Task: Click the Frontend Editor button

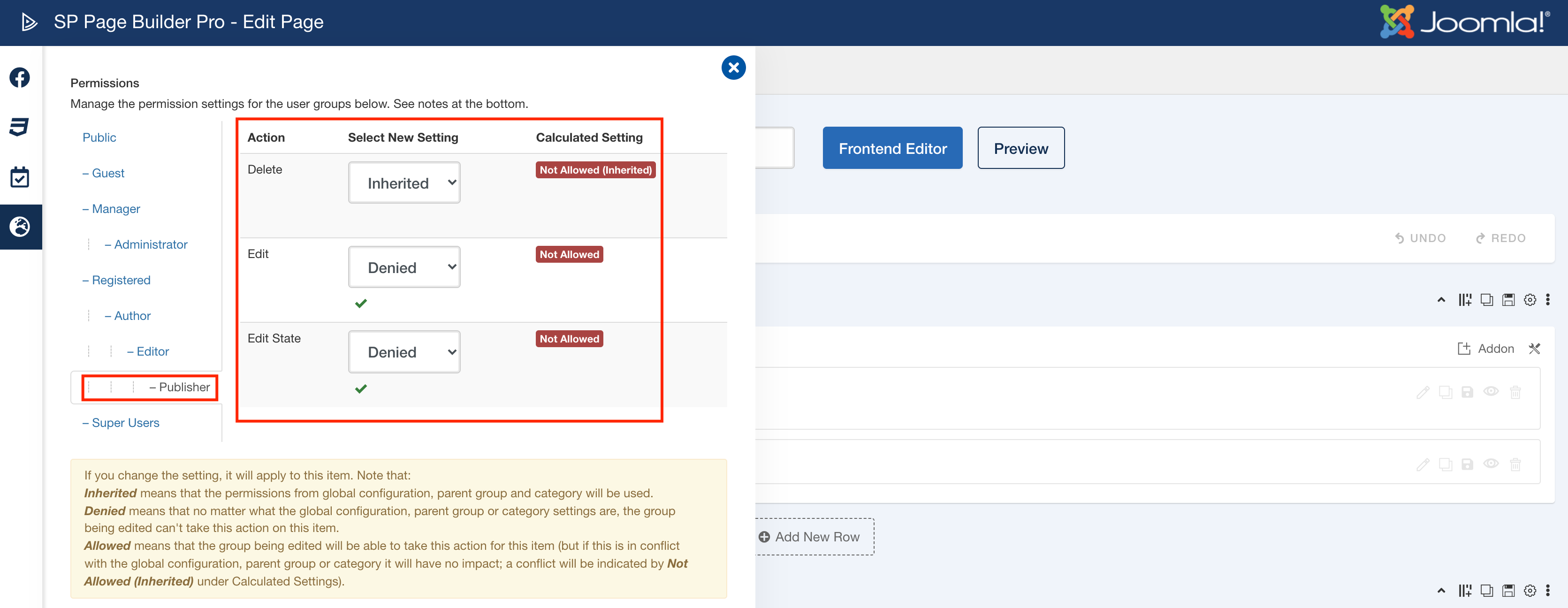Action: point(892,148)
